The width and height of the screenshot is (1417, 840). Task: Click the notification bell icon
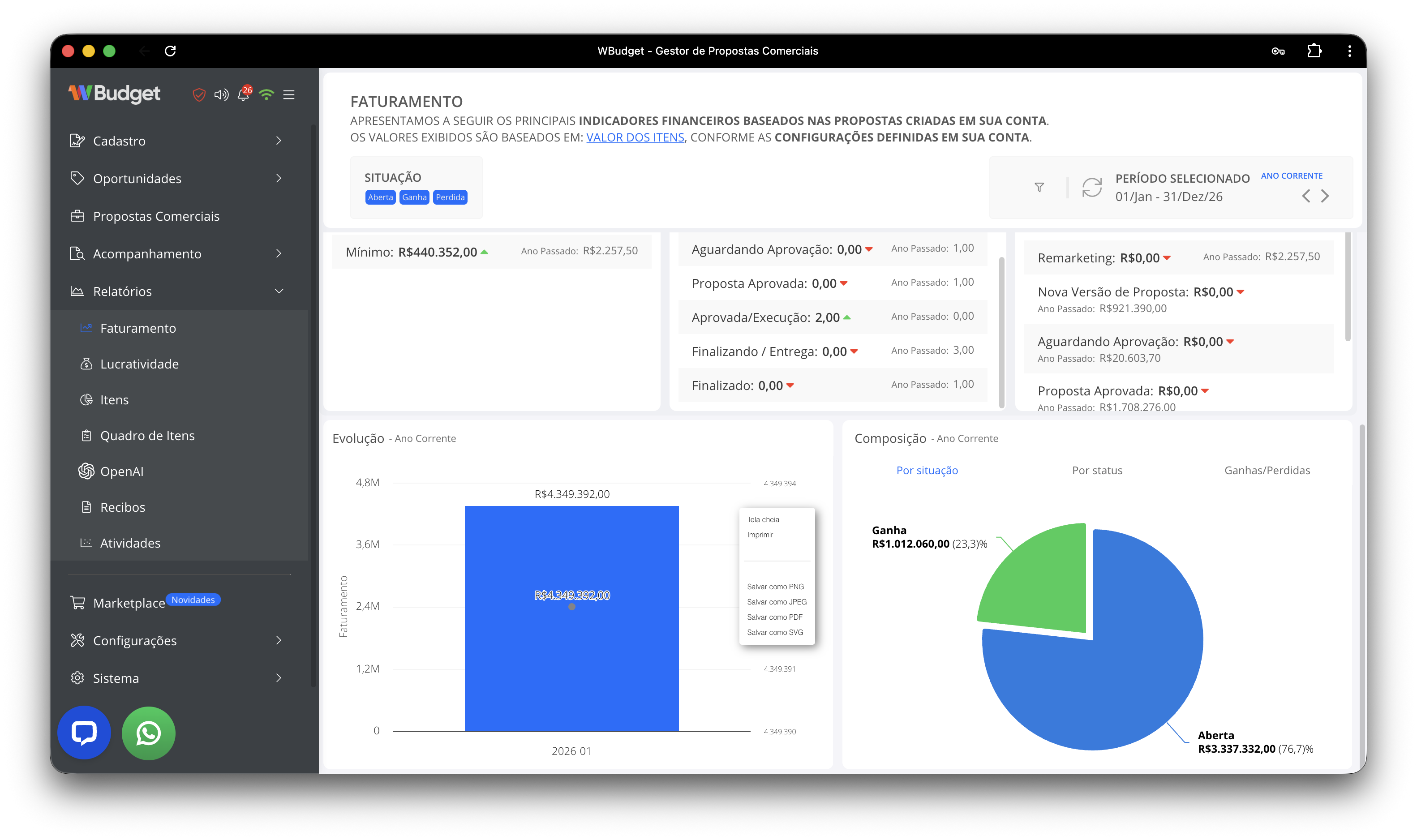click(x=244, y=94)
